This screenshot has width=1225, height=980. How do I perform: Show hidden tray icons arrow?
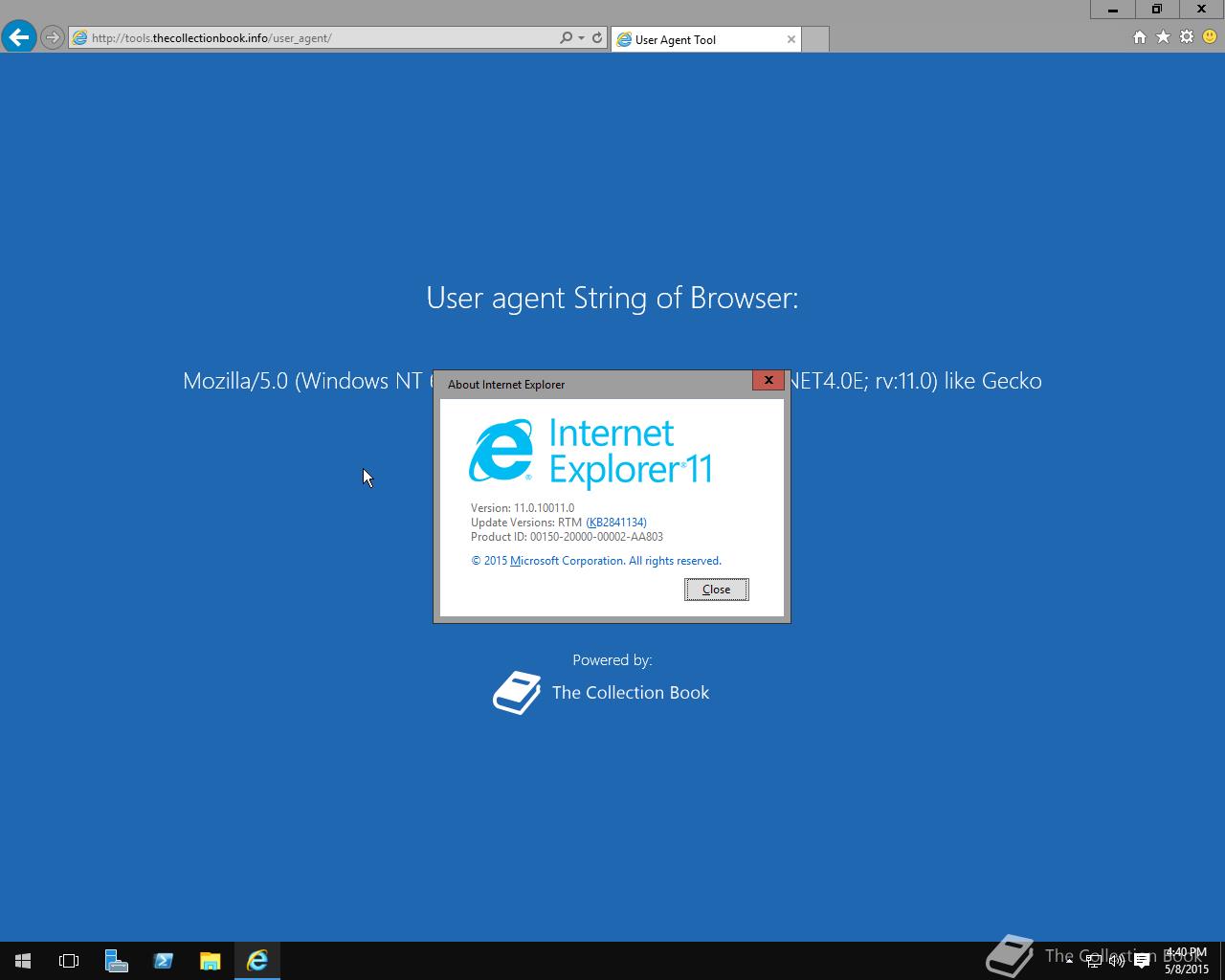click(x=1069, y=961)
